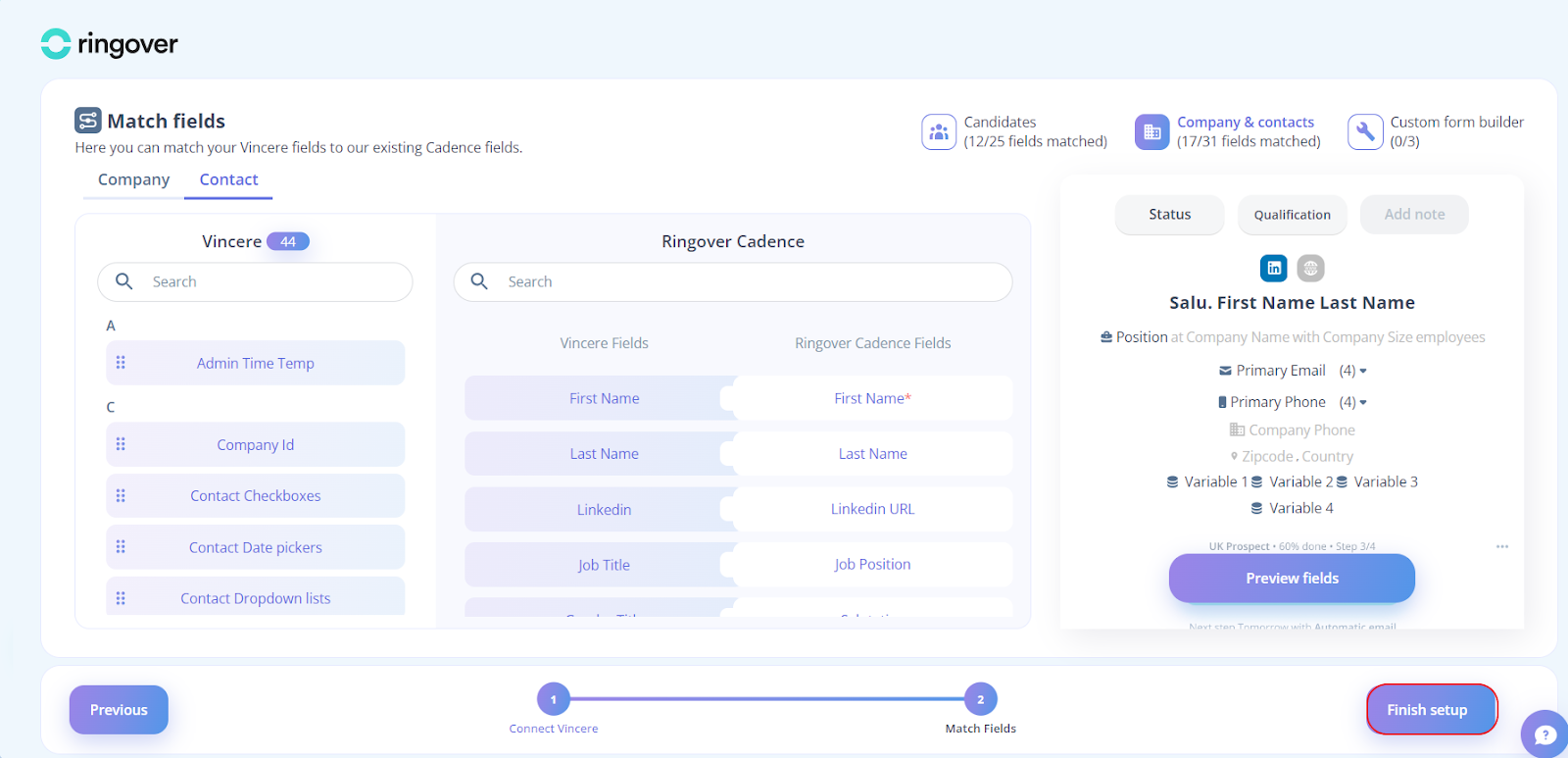This screenshot has height=758, width=1568.
Task: Click the Vincere search magnifier icon
Action: pos(124,281)
